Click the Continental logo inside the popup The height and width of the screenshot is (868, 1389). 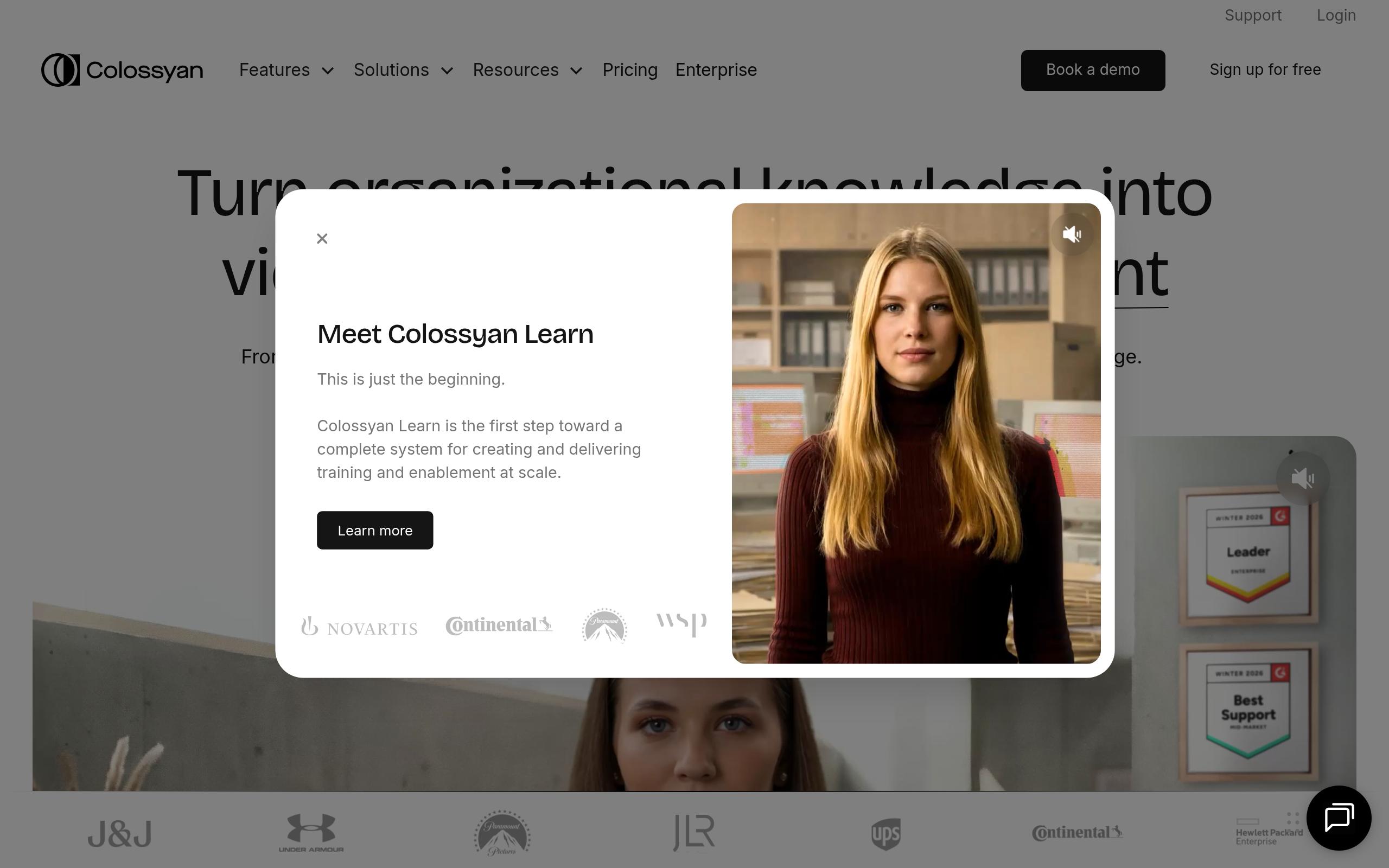499,625
